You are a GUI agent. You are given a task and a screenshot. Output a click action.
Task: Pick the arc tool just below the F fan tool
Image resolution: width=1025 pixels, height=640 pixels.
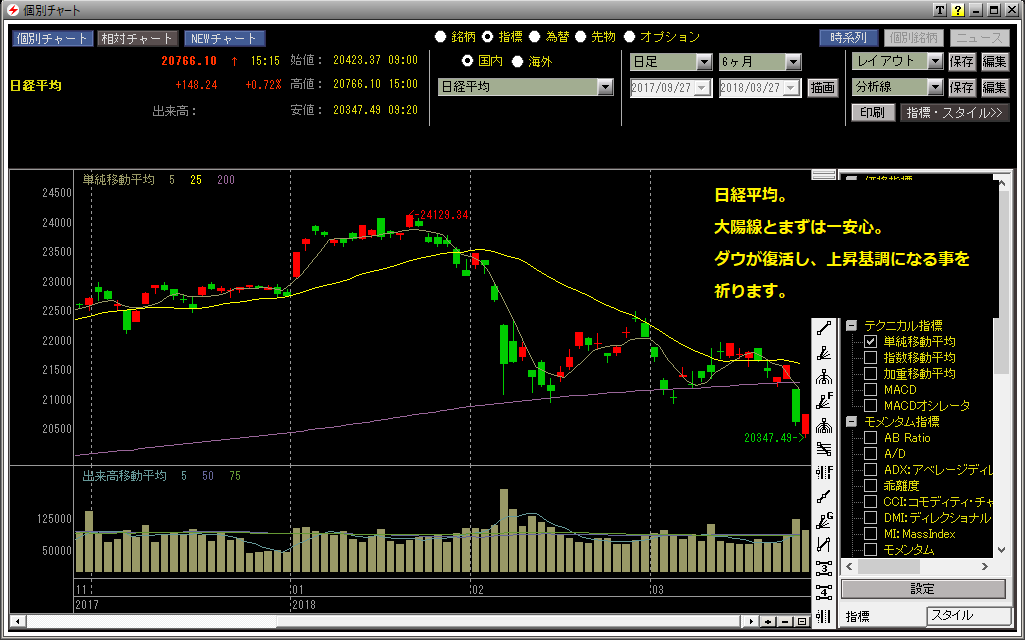click(824, 425)
